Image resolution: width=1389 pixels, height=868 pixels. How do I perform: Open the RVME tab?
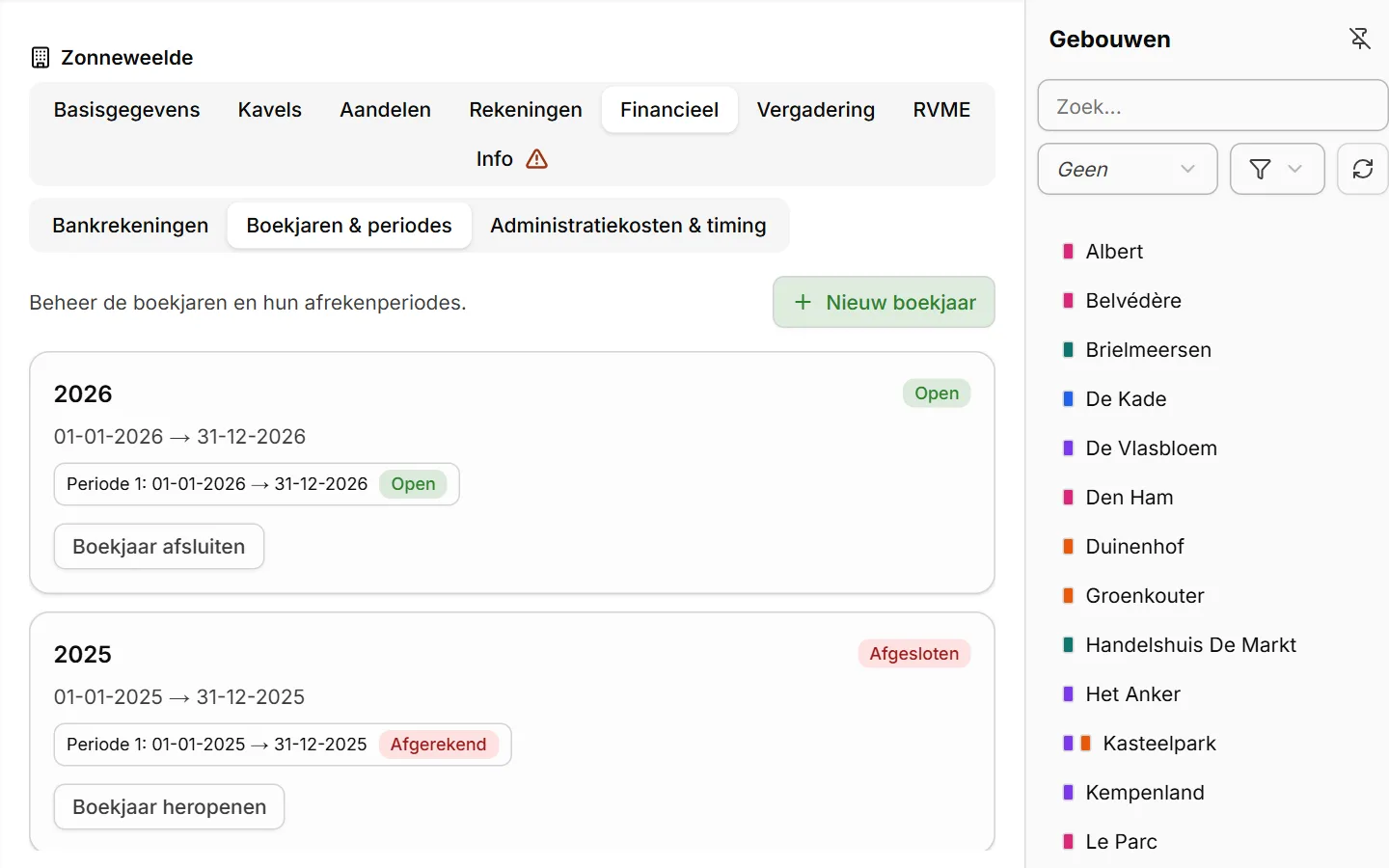click(941, 110)
